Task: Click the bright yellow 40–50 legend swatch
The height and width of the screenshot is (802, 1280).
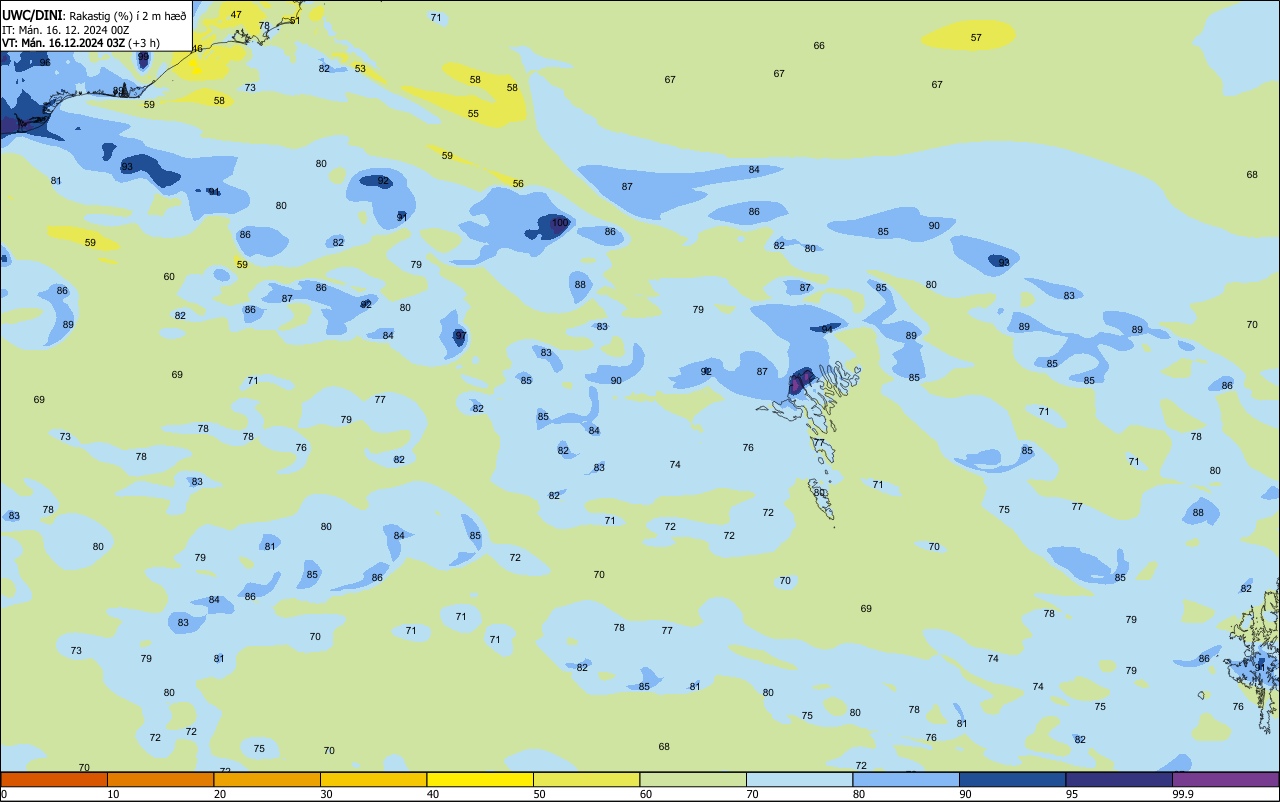Action: 480,779
